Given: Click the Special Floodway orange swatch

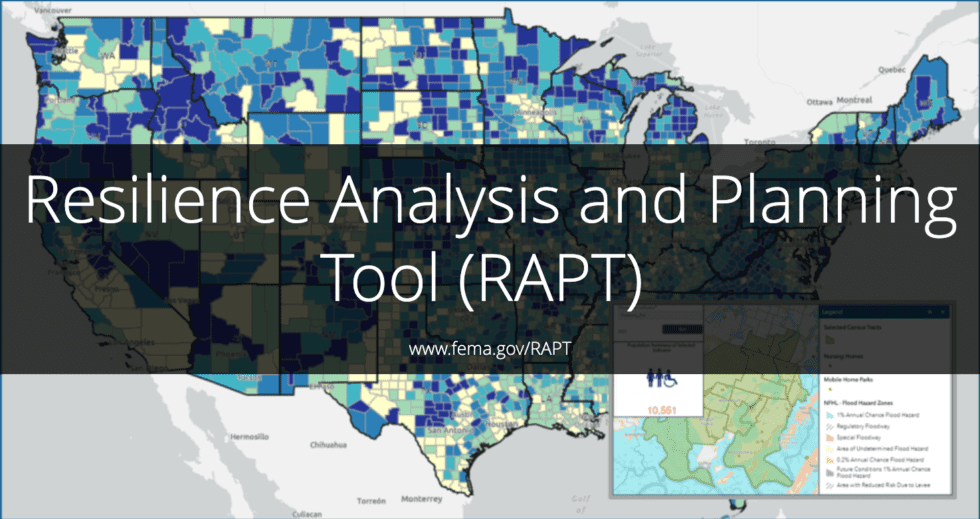Looking at the screenshot, I should coord(829,437).
